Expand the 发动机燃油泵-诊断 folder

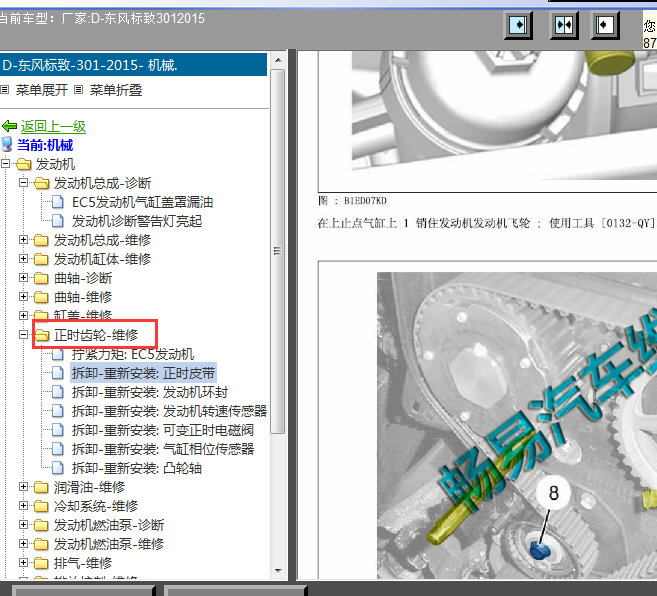click(x=23, y=524)
